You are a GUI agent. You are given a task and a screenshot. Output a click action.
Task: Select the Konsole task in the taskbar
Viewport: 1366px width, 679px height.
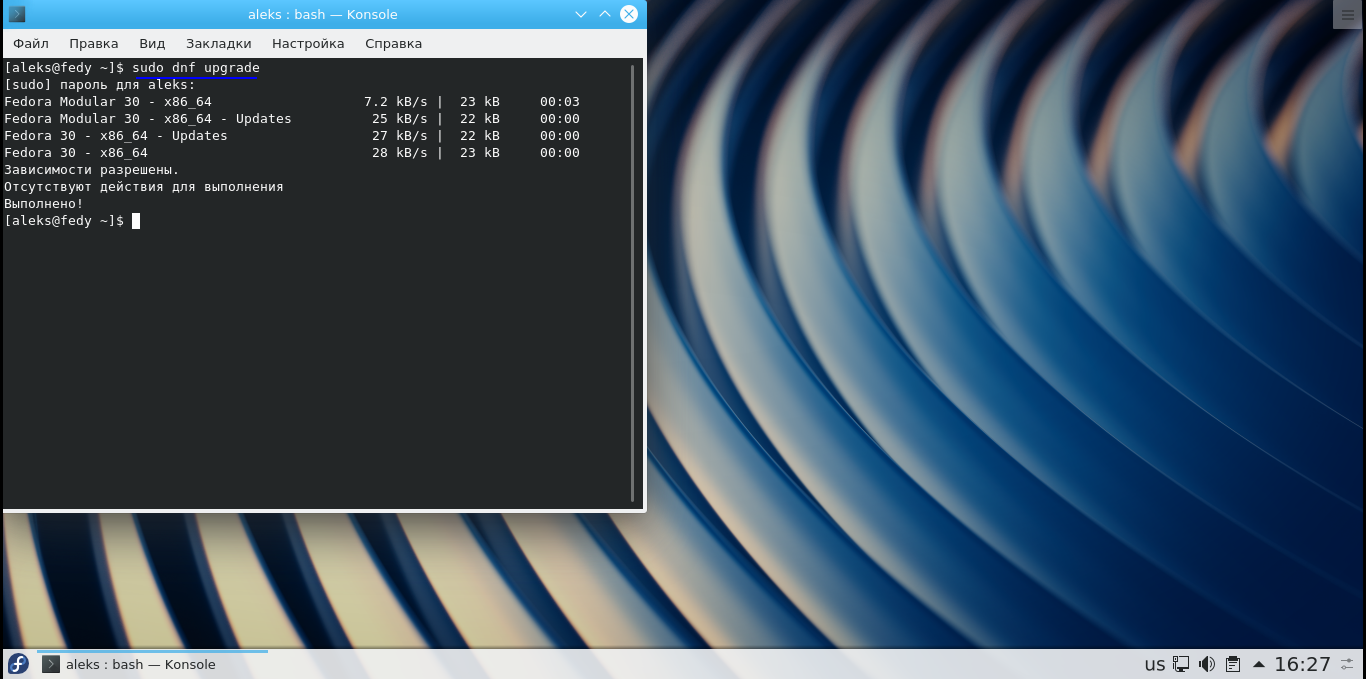(140, 664)
